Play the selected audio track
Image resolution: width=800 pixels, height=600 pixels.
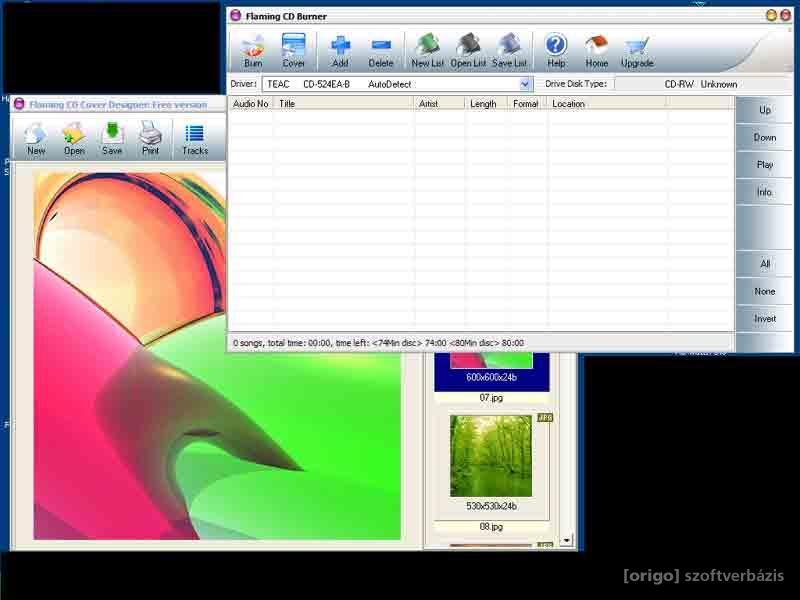click(764, 164)
